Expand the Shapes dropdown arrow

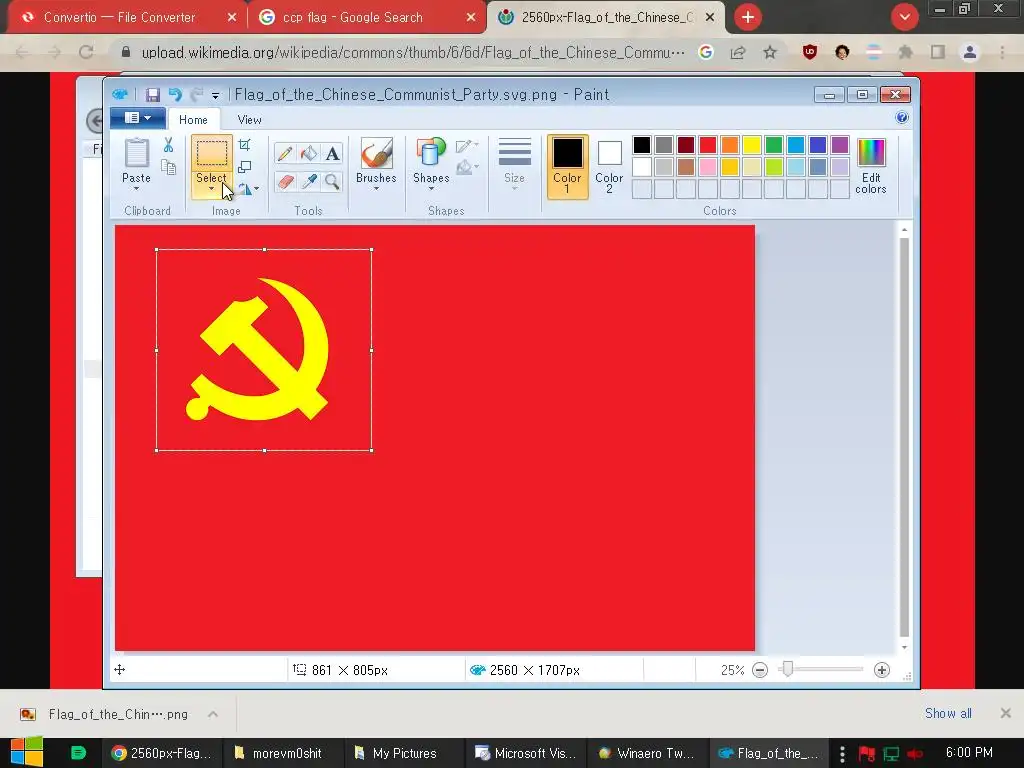click(x=431, y=189)
